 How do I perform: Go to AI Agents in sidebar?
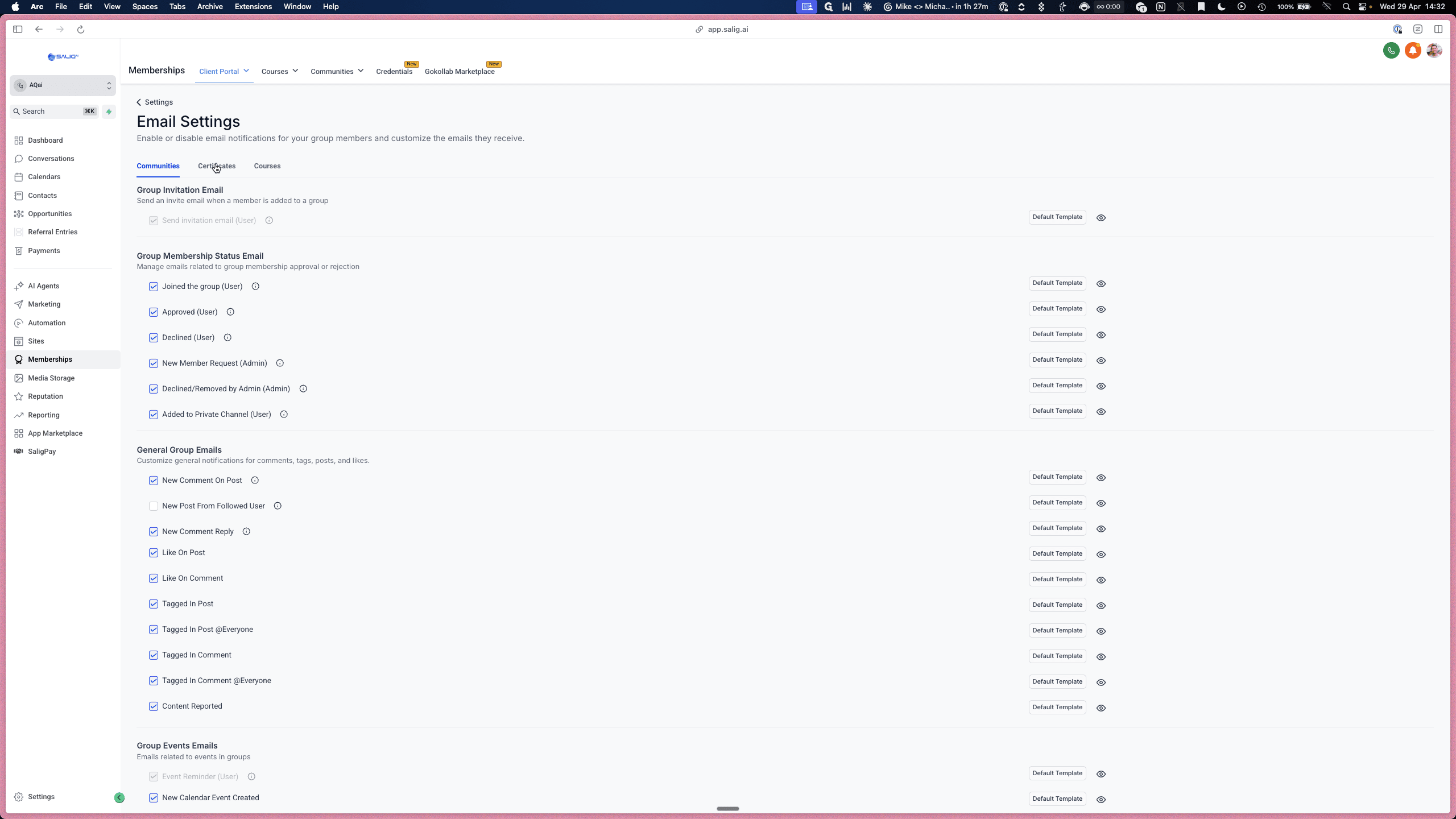pyautogui.click(x=44, y=286)
